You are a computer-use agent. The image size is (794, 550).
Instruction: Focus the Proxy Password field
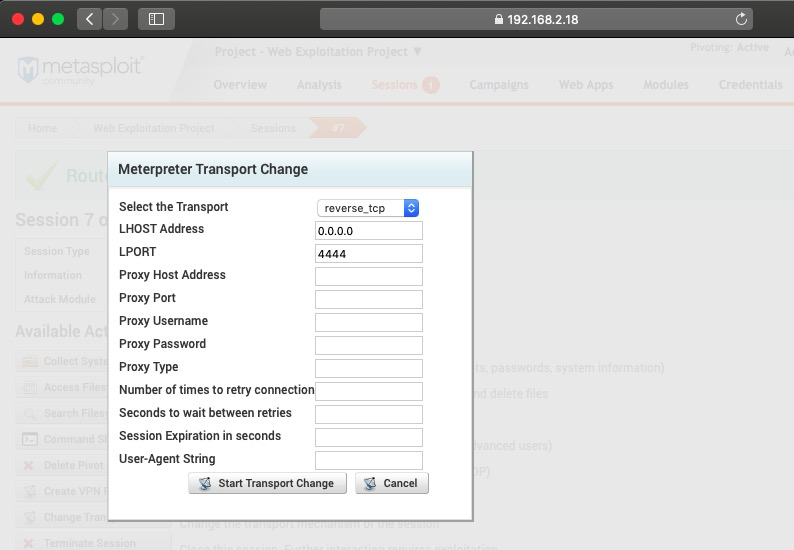click(369, 345)
